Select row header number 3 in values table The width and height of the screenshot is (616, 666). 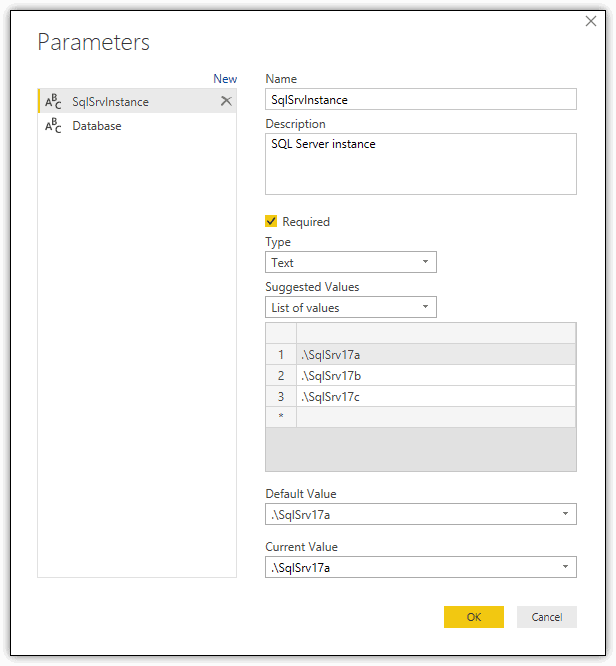(x=281, y=396)
